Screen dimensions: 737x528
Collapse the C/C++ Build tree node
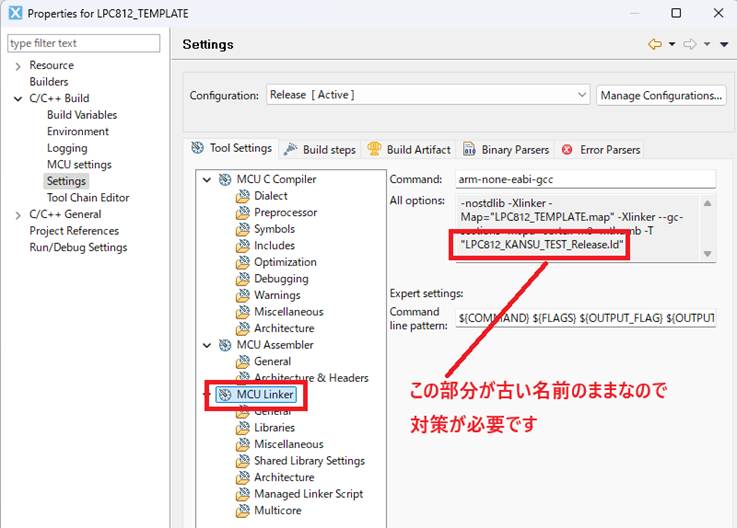click(x=18, y=98)
